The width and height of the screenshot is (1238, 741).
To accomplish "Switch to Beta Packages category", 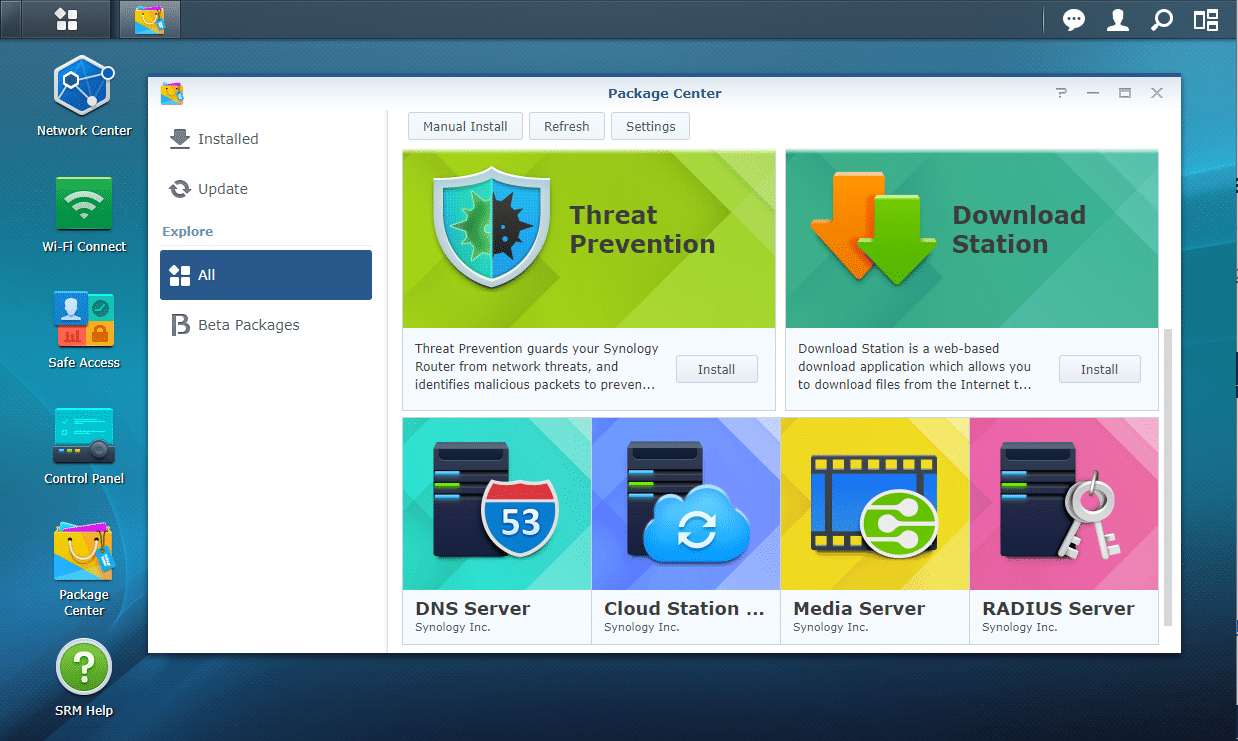I will (248, 325).
